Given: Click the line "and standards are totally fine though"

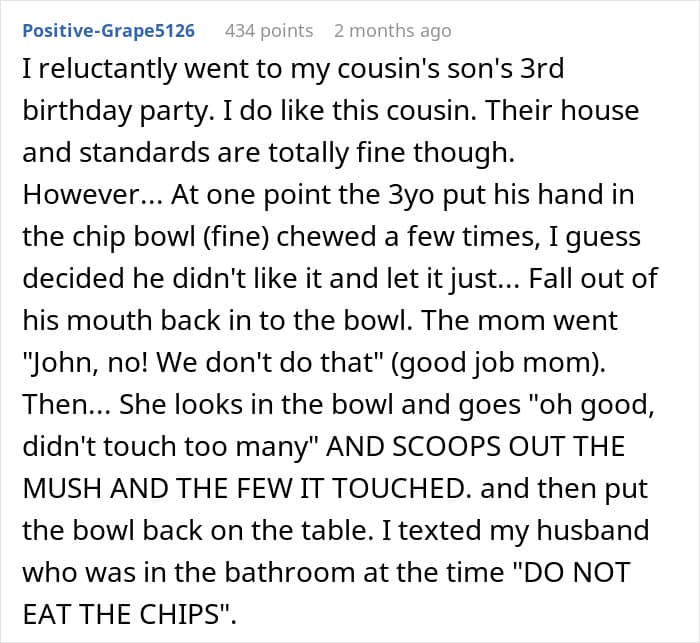Looking at the screenshot, I should coord(268,152).
